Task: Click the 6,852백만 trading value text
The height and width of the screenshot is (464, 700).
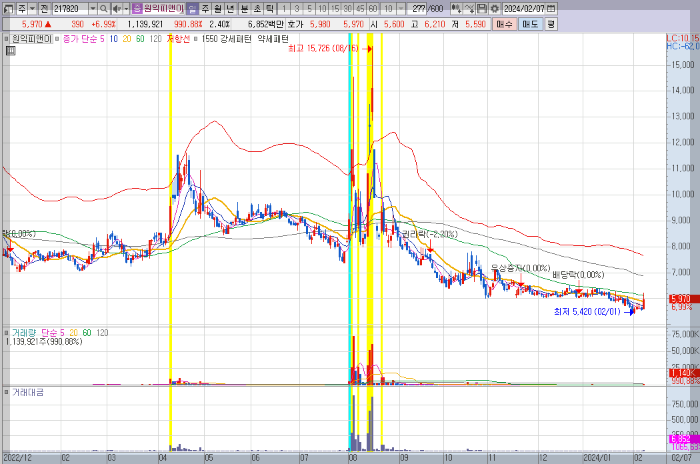Action: tap(265, 24)
